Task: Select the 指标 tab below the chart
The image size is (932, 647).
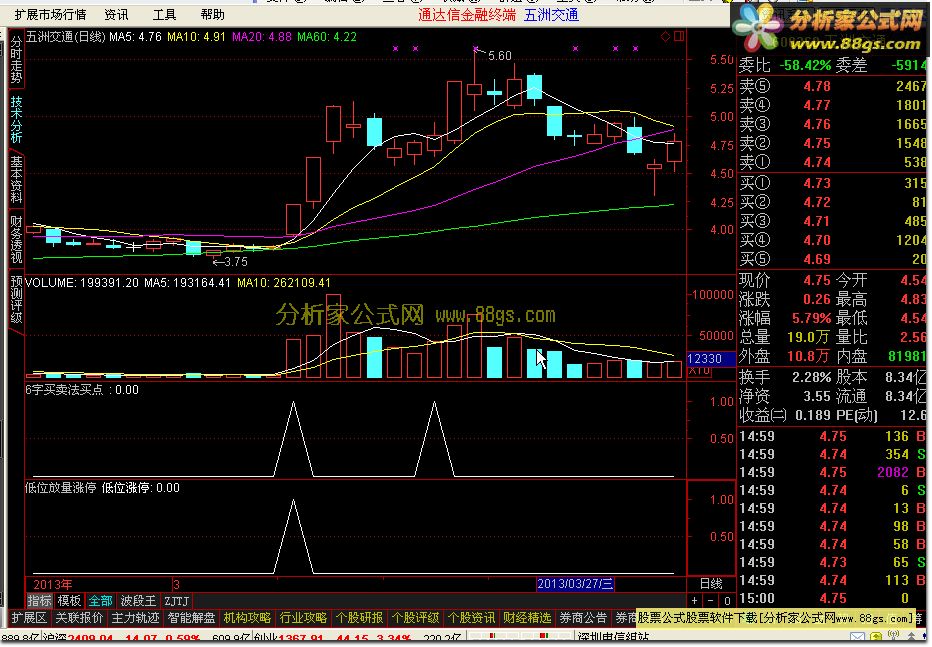Action: tap(39, 601)
